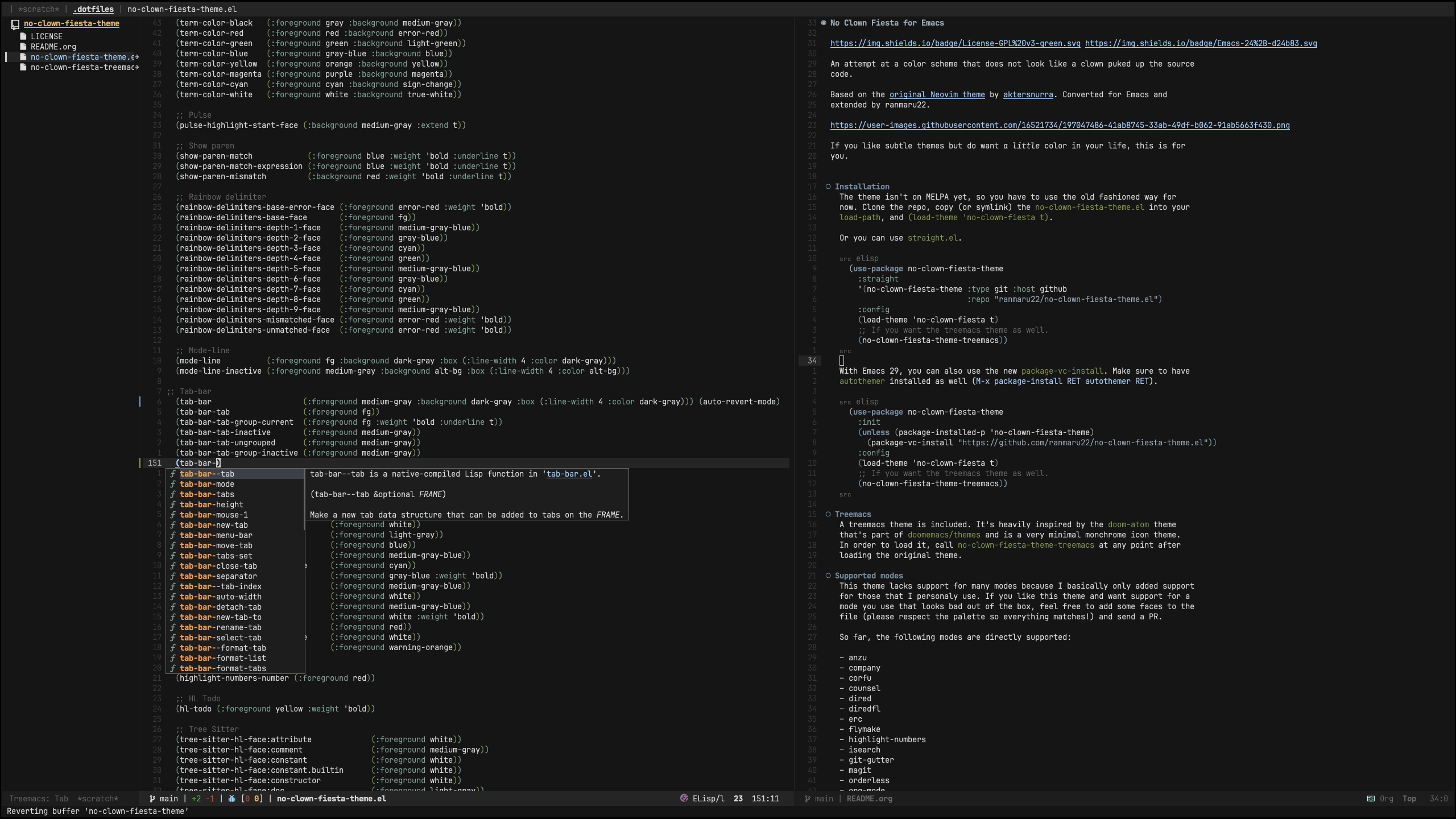Click the repository icon beside no-clown-fiesta-theme
The image size is (1456, 819).
[14, 23]
